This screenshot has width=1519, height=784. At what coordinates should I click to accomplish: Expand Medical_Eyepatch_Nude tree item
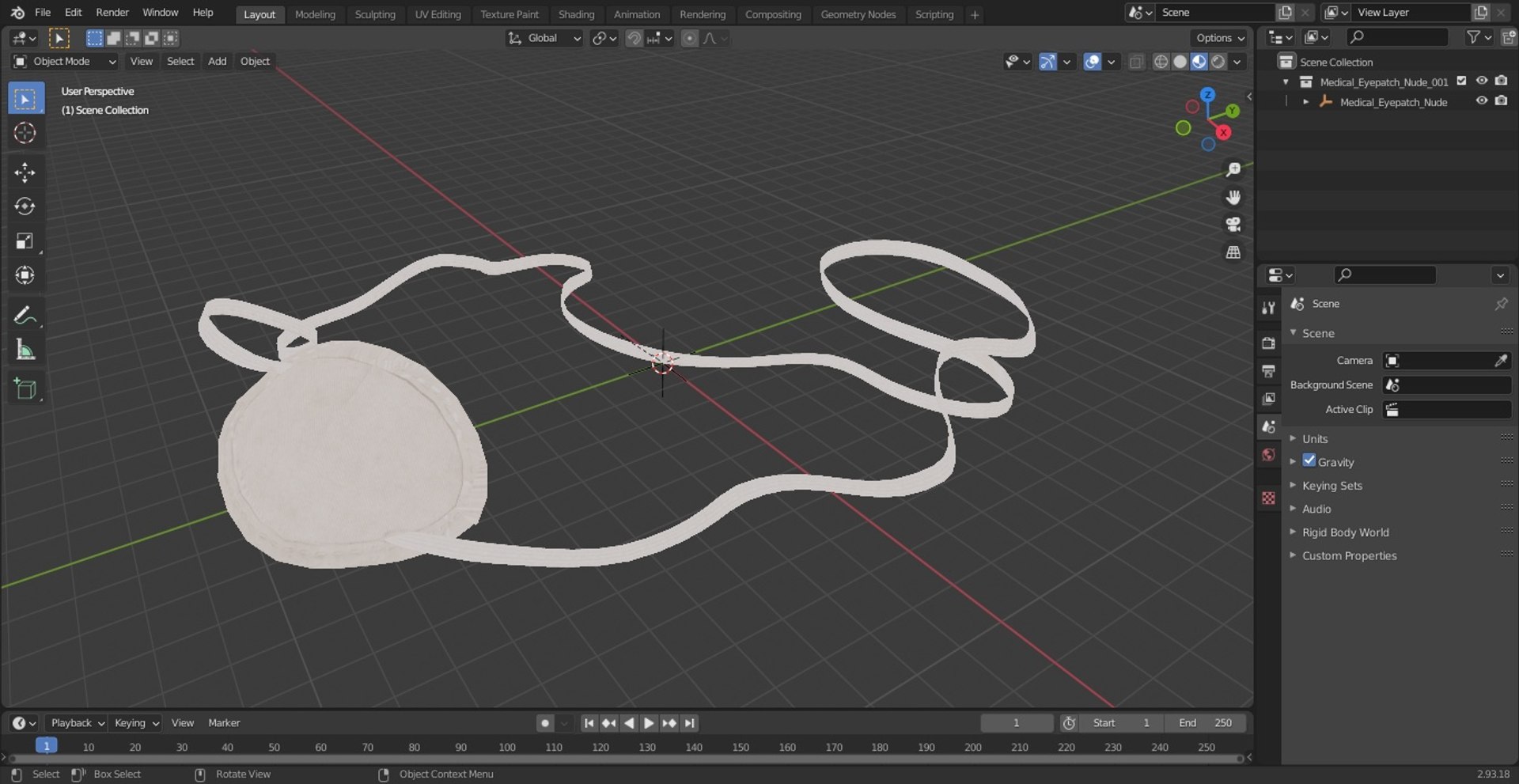point(1305,102)
